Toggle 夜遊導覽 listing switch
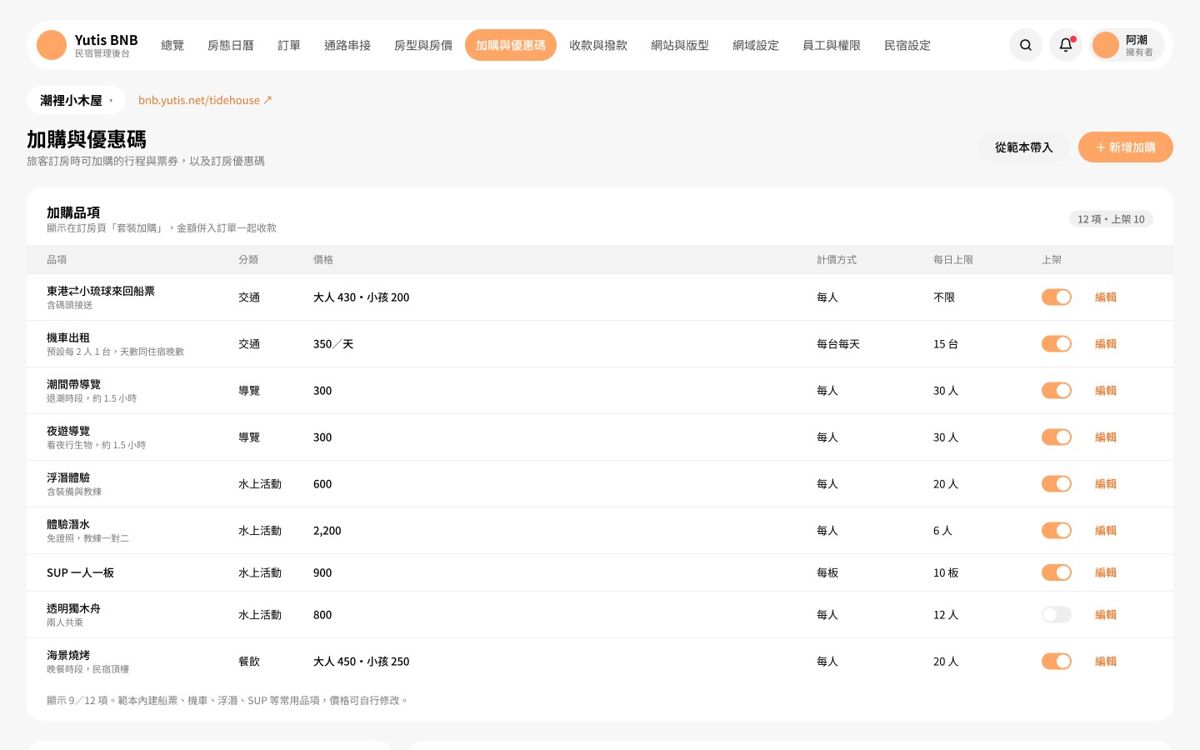This screenshot has width=1200, height=750. point(1056,437)
